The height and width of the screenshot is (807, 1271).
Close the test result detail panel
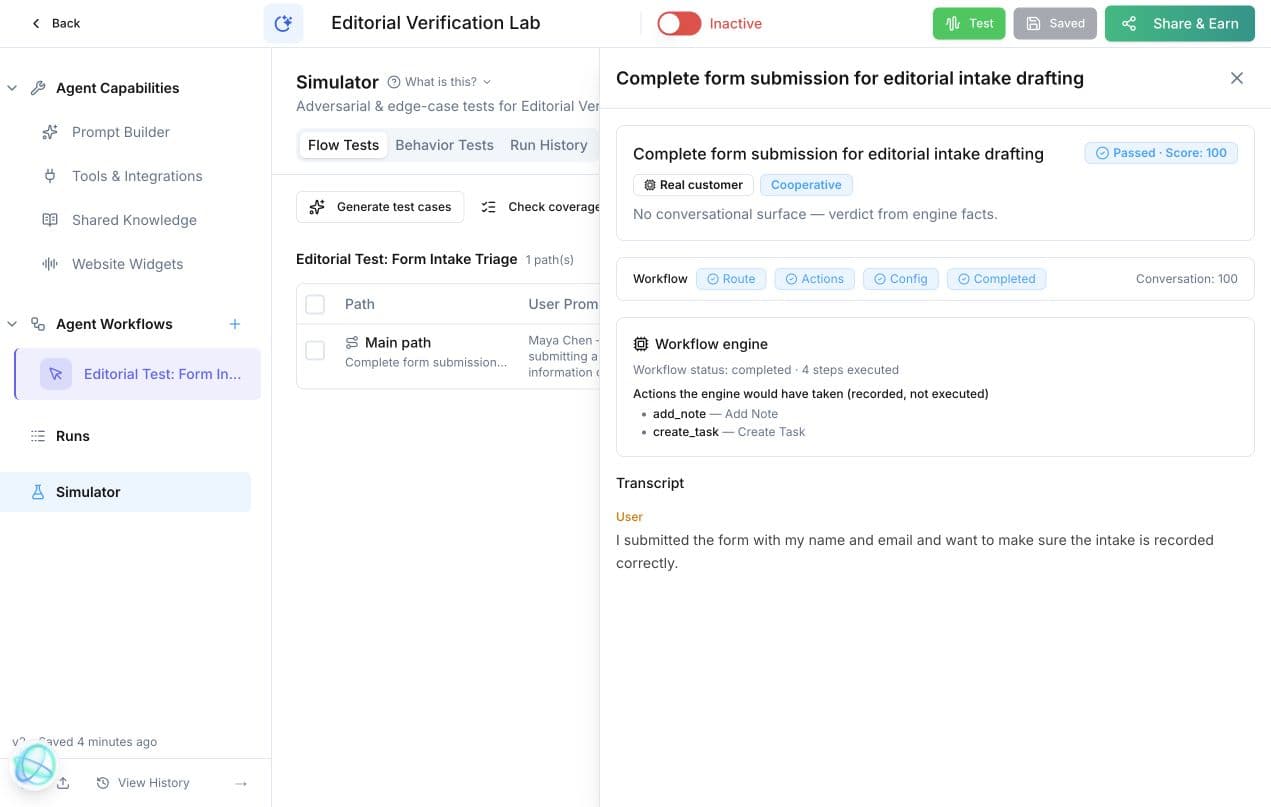(1237, 78)
